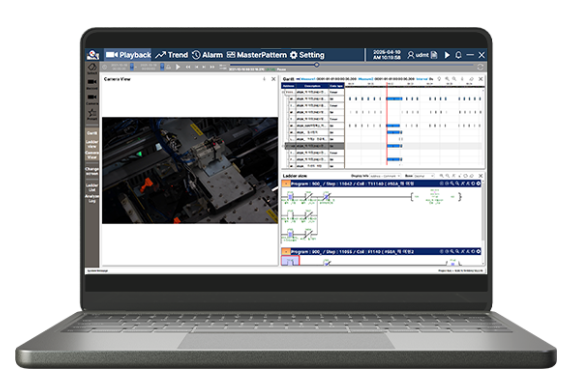573x390 pixels.
Task: Open Analyze Log from the left sidebar
Action: tap(92, 198)
